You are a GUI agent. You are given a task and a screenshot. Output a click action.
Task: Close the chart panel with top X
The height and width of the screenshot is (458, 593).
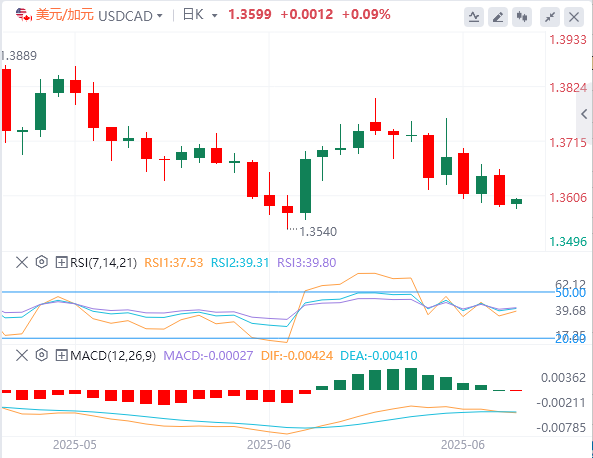pyautogui.click(x=574, y=17)
